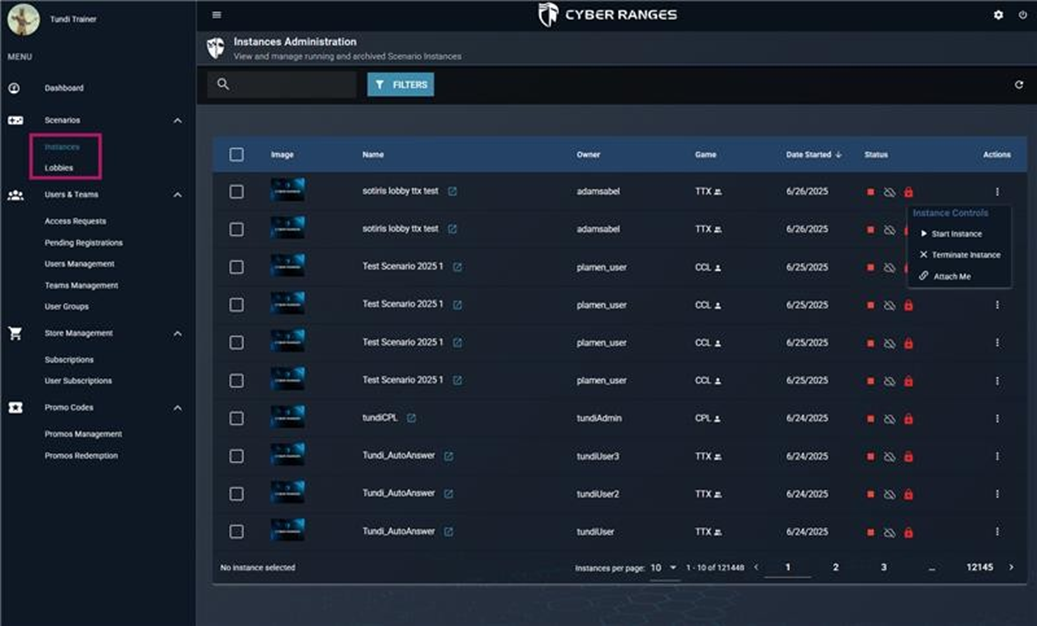
Task: Click the cloud-off icon for Test Scenario 2025 1
Action: 890,267
